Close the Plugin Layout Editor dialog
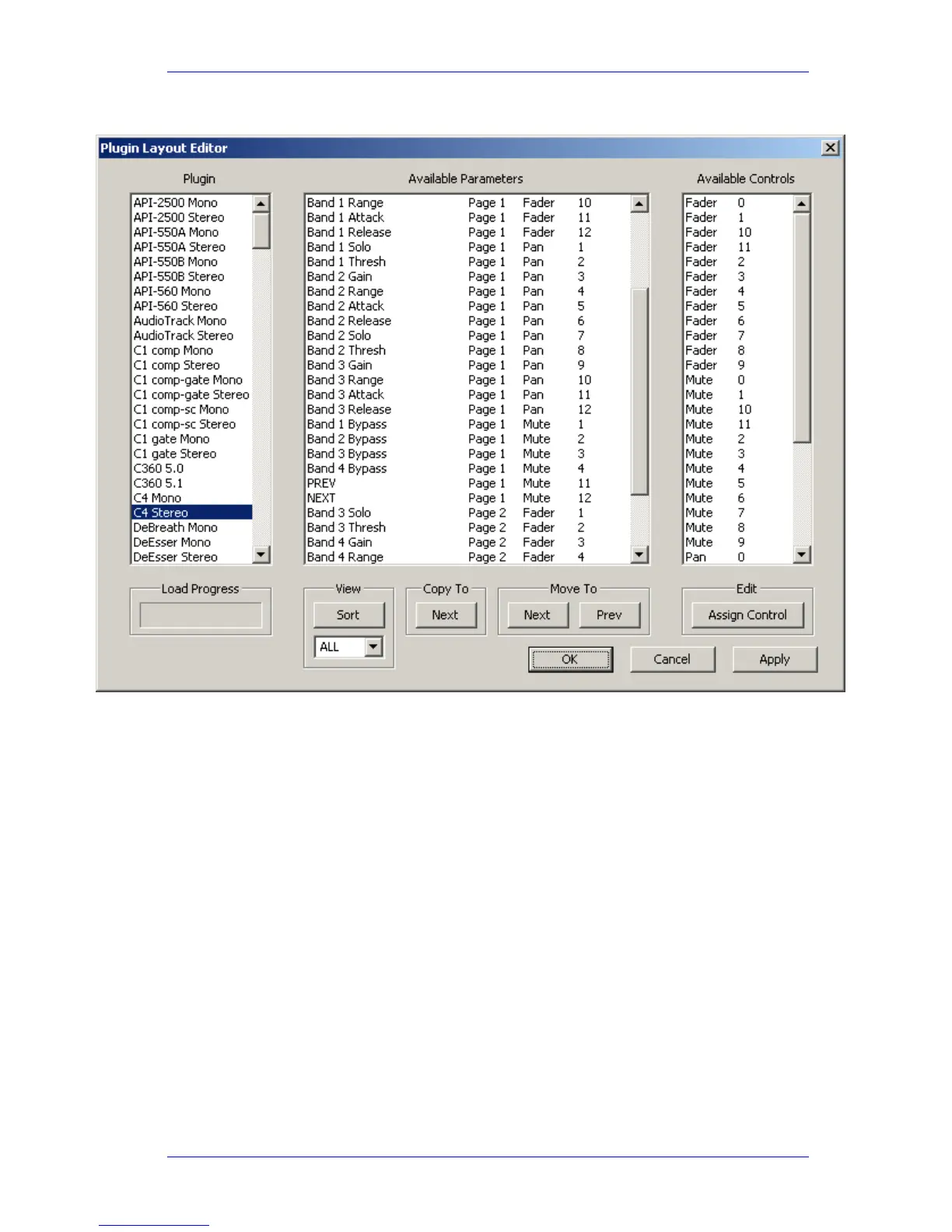The height and width of the screenshot is (1232, 952). click(x=831, y=148)
